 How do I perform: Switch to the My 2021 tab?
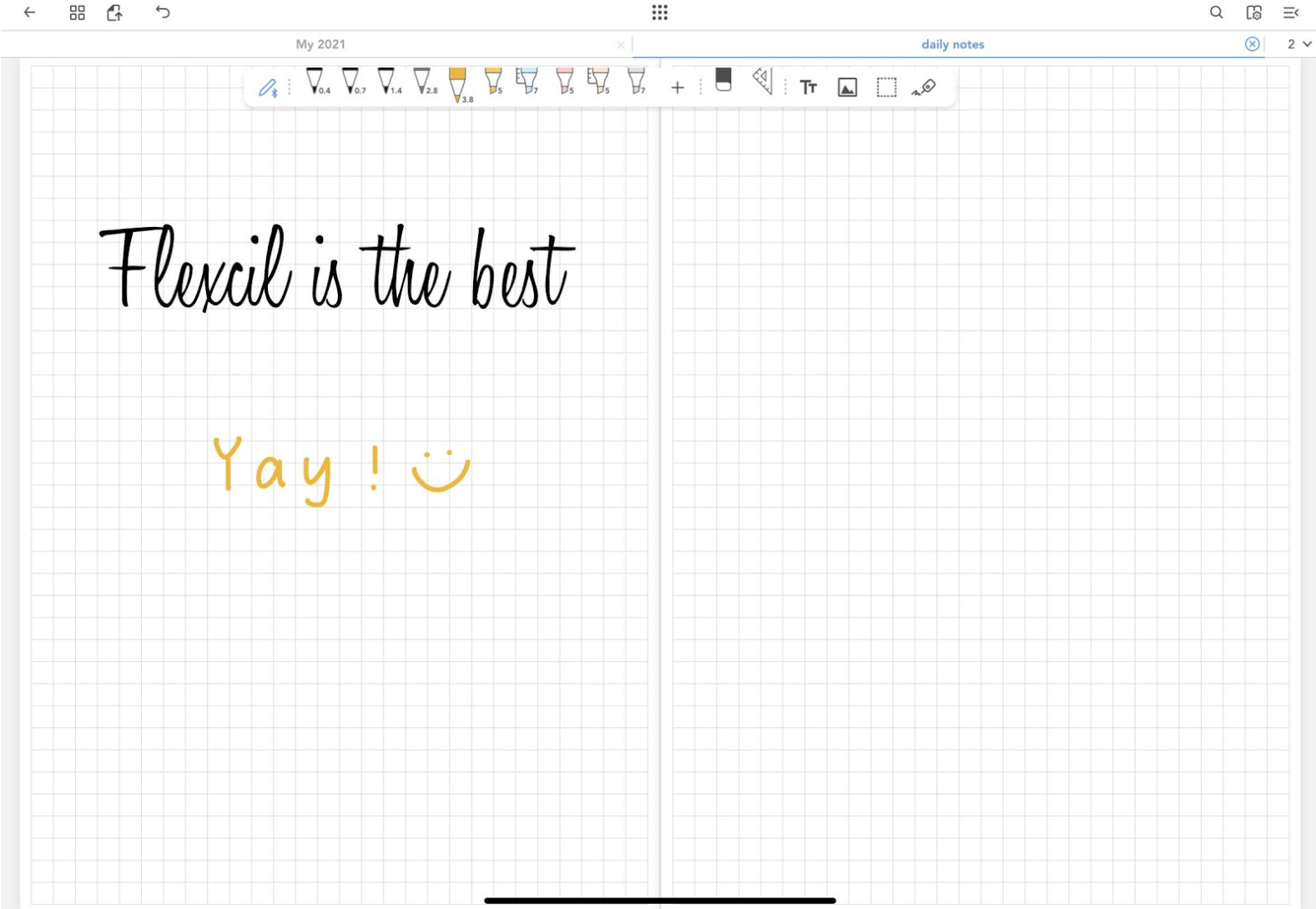[x=320, y=44]
